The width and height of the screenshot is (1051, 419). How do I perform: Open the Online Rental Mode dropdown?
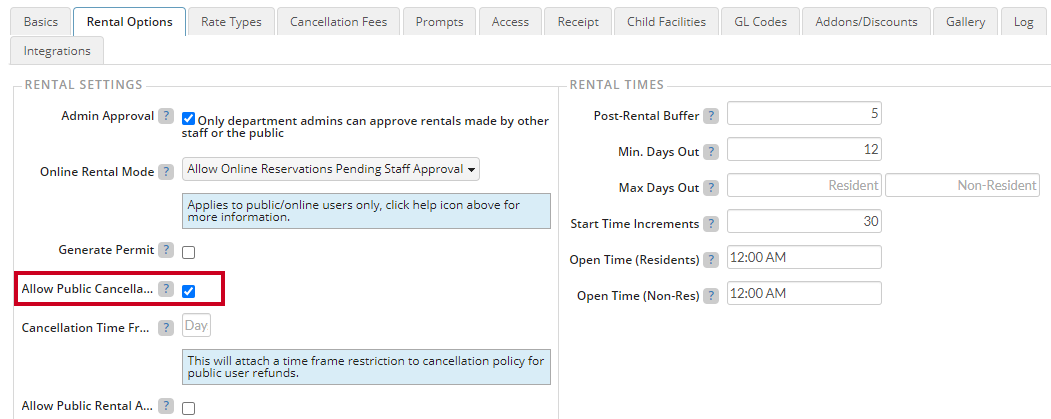[x=331, y=170]
